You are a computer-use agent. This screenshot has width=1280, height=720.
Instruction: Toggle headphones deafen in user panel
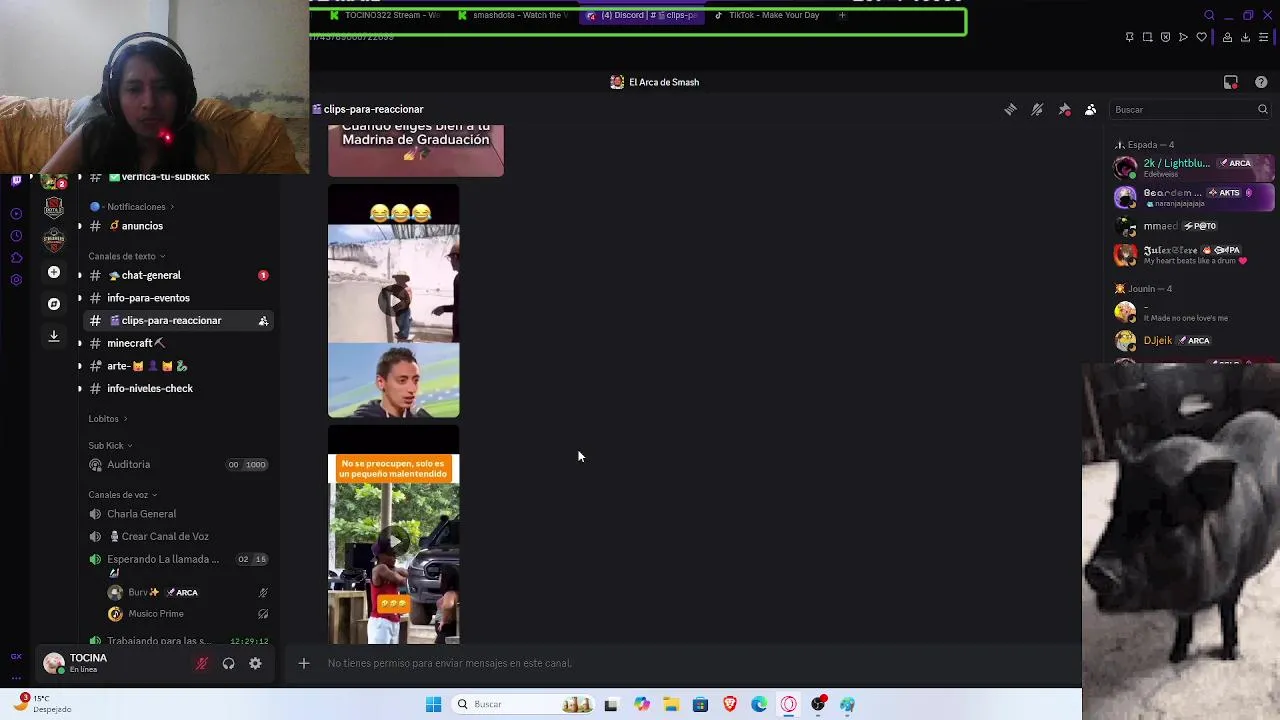point(229,663)
